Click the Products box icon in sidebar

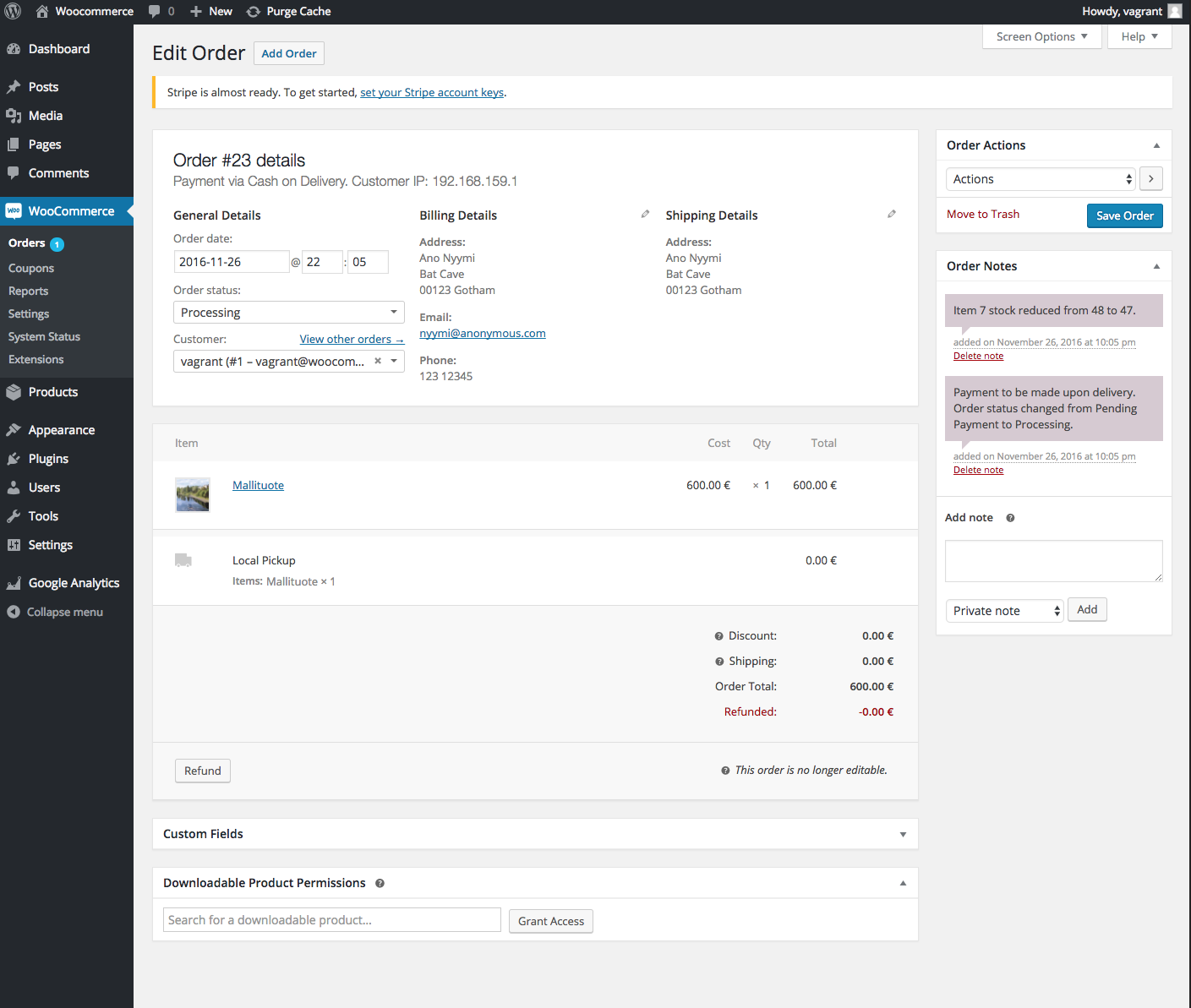[x=14, y=392]
